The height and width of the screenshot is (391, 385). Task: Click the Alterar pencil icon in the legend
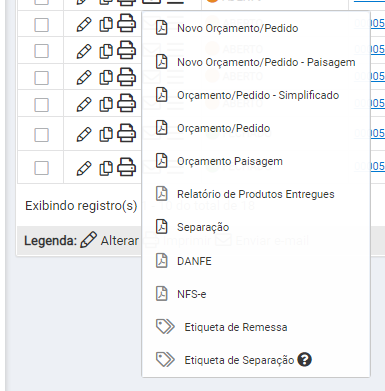point(88,240)
